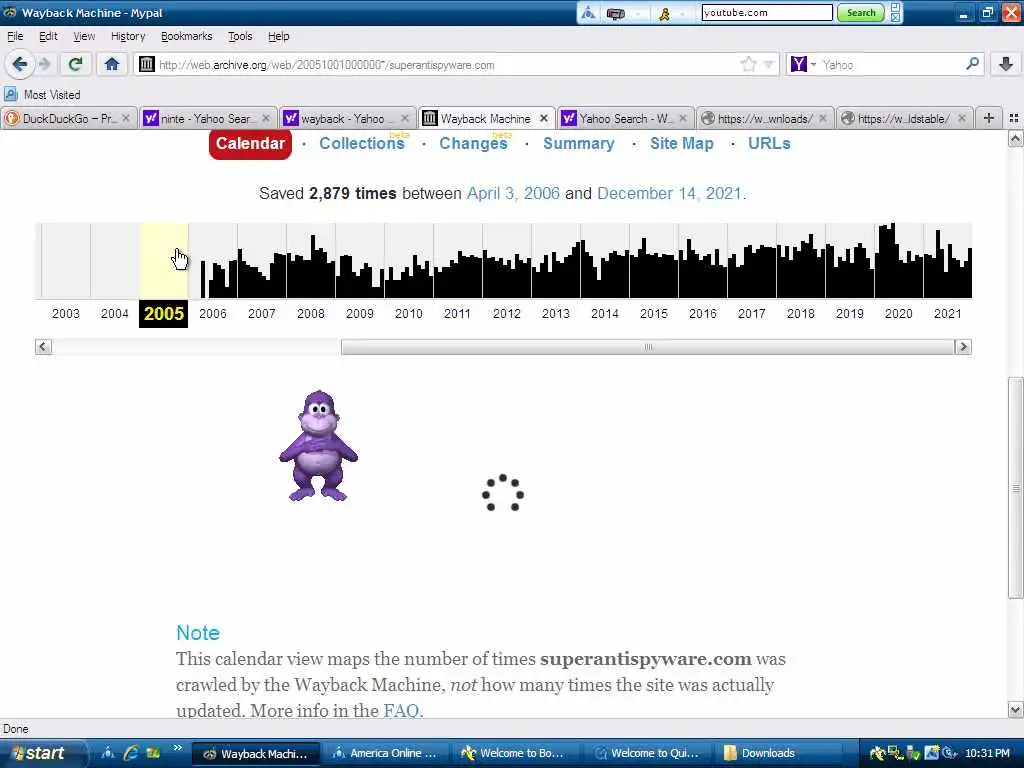Close the 'ninte - Yahoo Sear' tab
The height and width of the screenshot is (768, 1024).
[266, 118]
